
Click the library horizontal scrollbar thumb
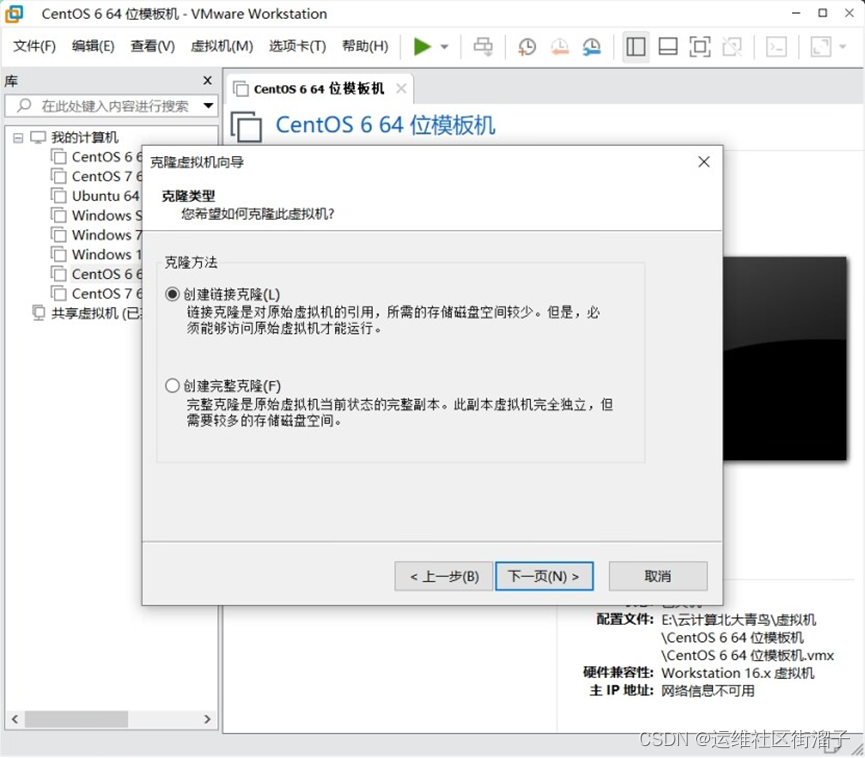(77, 719)
